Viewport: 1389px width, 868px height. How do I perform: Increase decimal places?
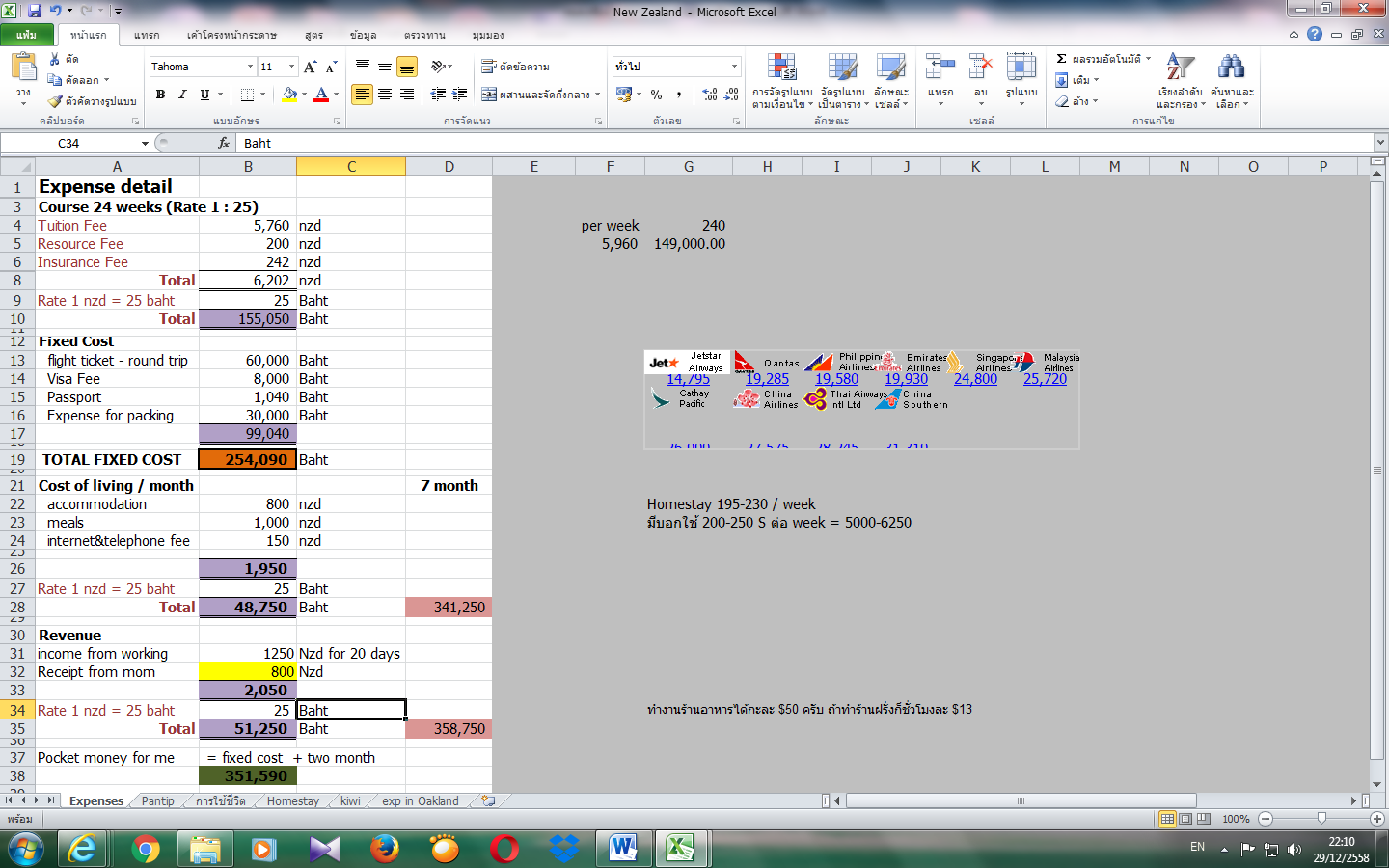click(x=710, y=95)
